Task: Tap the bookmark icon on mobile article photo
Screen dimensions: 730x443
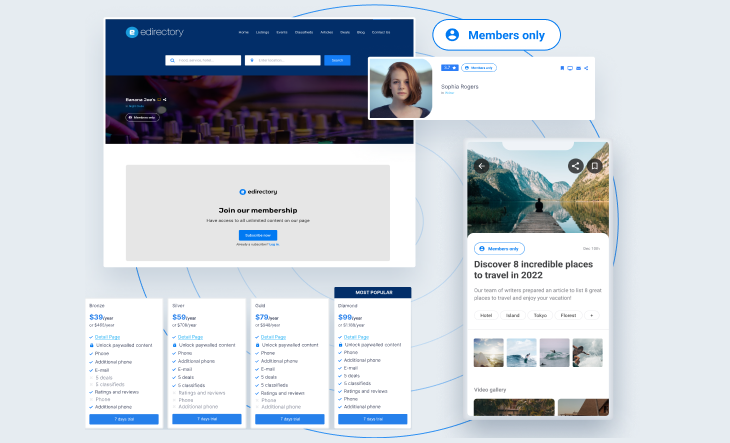Action: pos(595,166)
